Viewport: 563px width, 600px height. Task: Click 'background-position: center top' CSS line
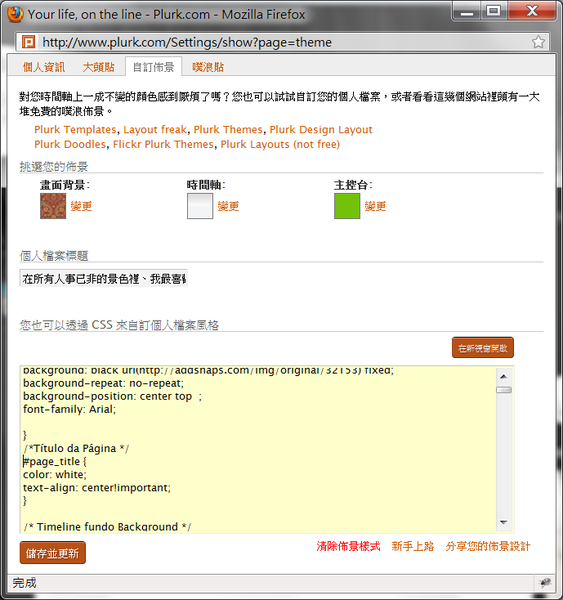(x=108, y=396)
